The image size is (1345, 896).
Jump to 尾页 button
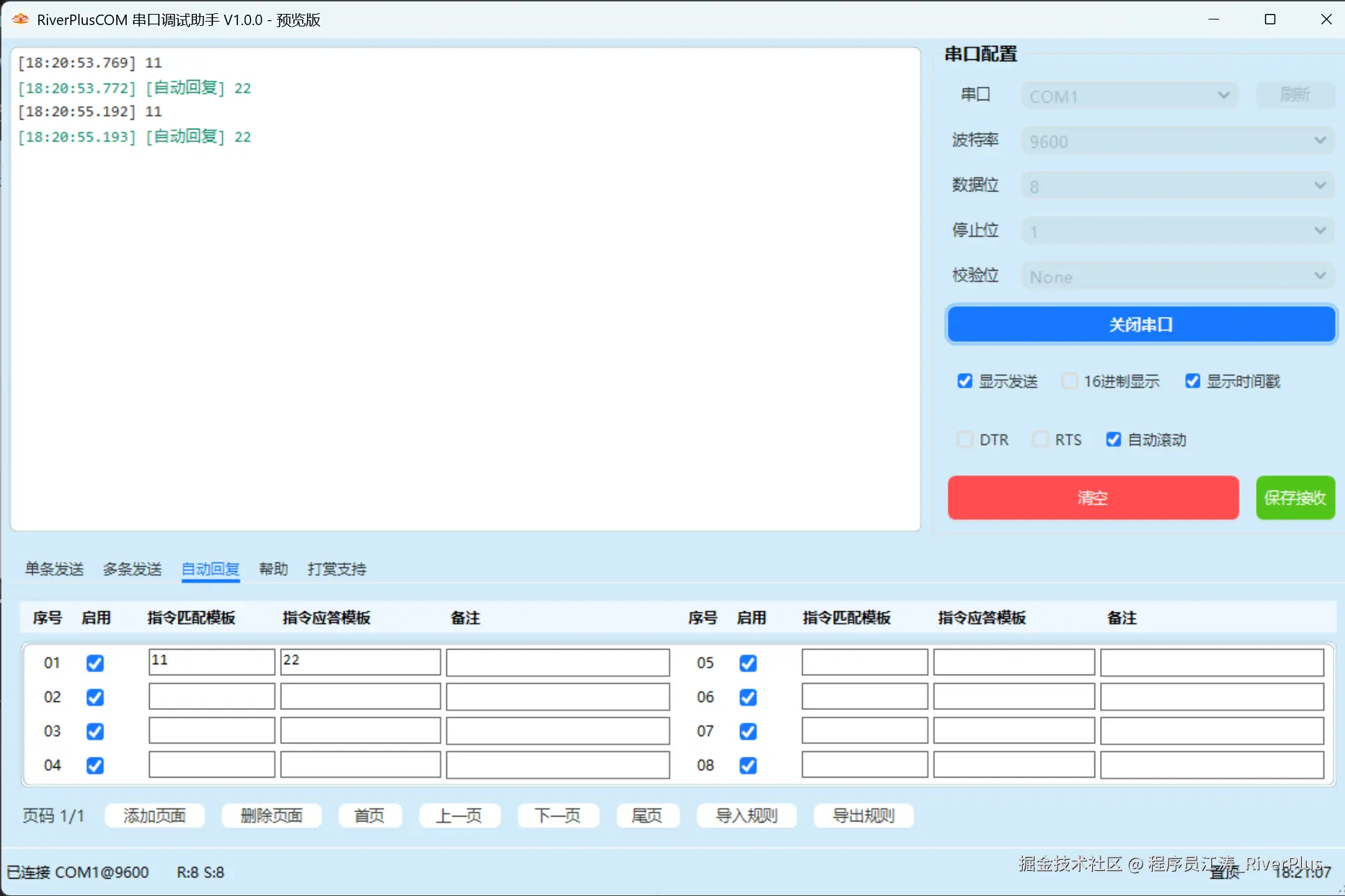coord(647,815)
